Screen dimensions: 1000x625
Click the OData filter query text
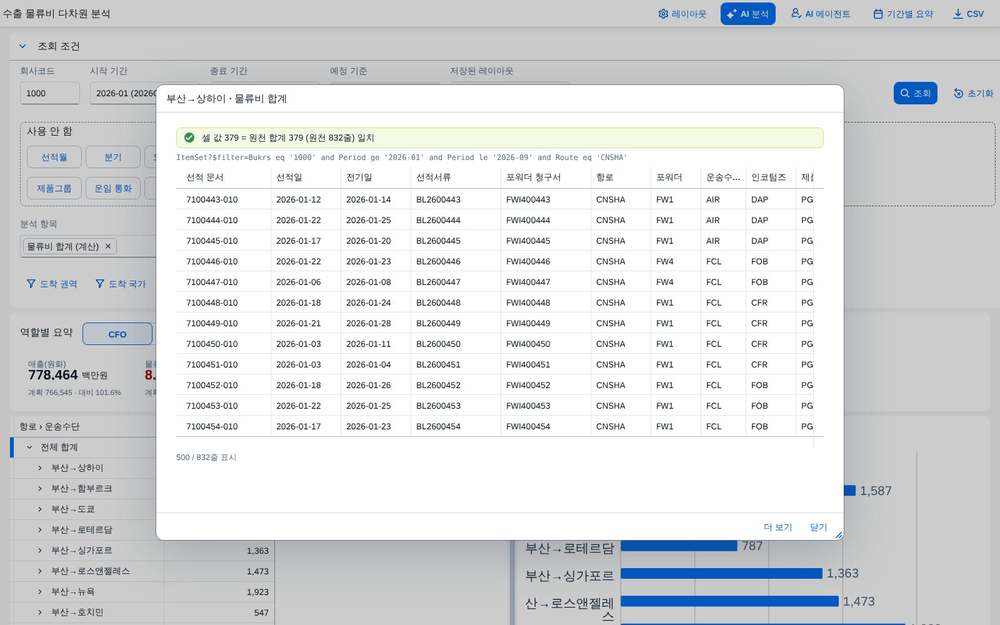click(402, 157)
